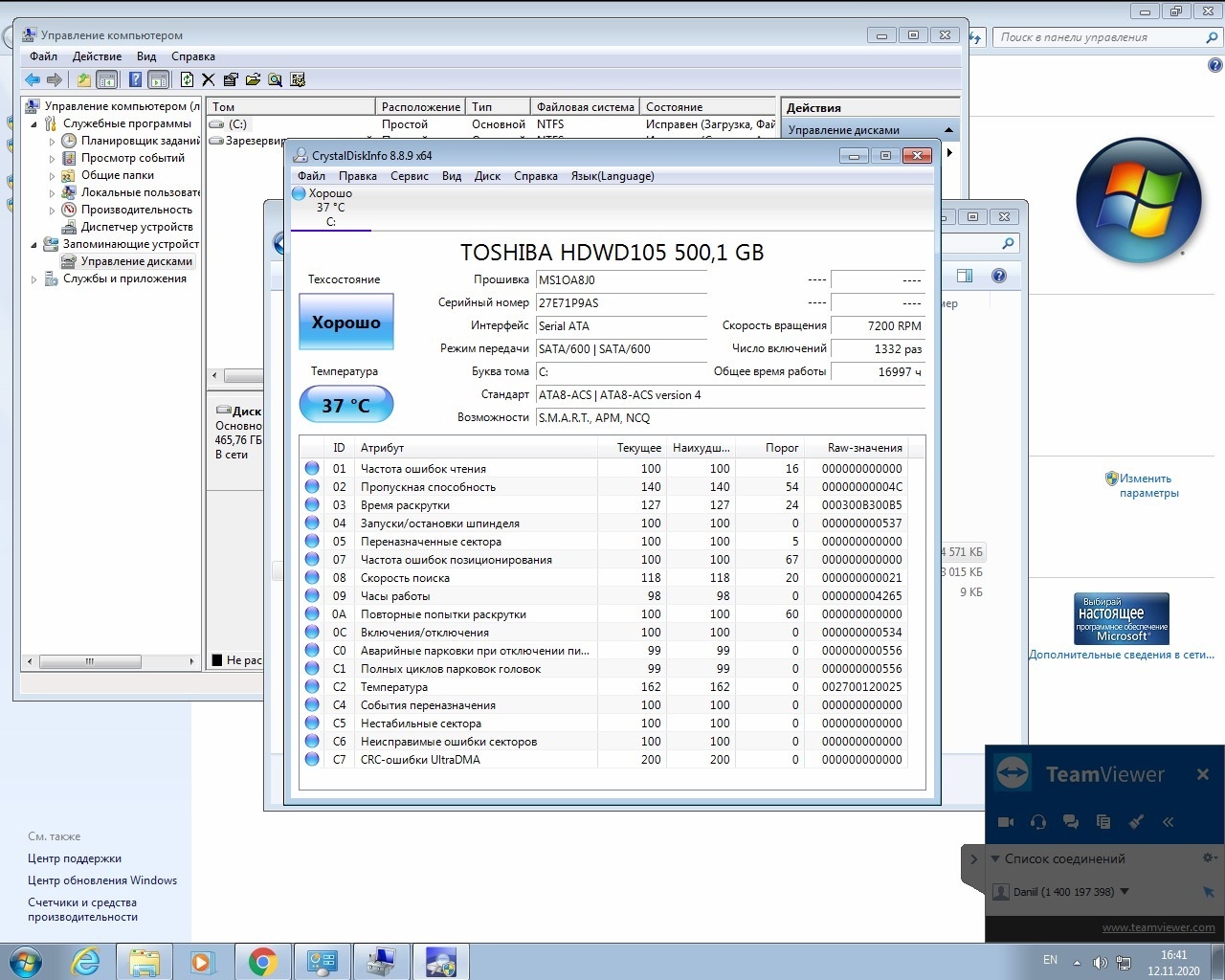Select the (C:) volume row

tap(492, 124)
